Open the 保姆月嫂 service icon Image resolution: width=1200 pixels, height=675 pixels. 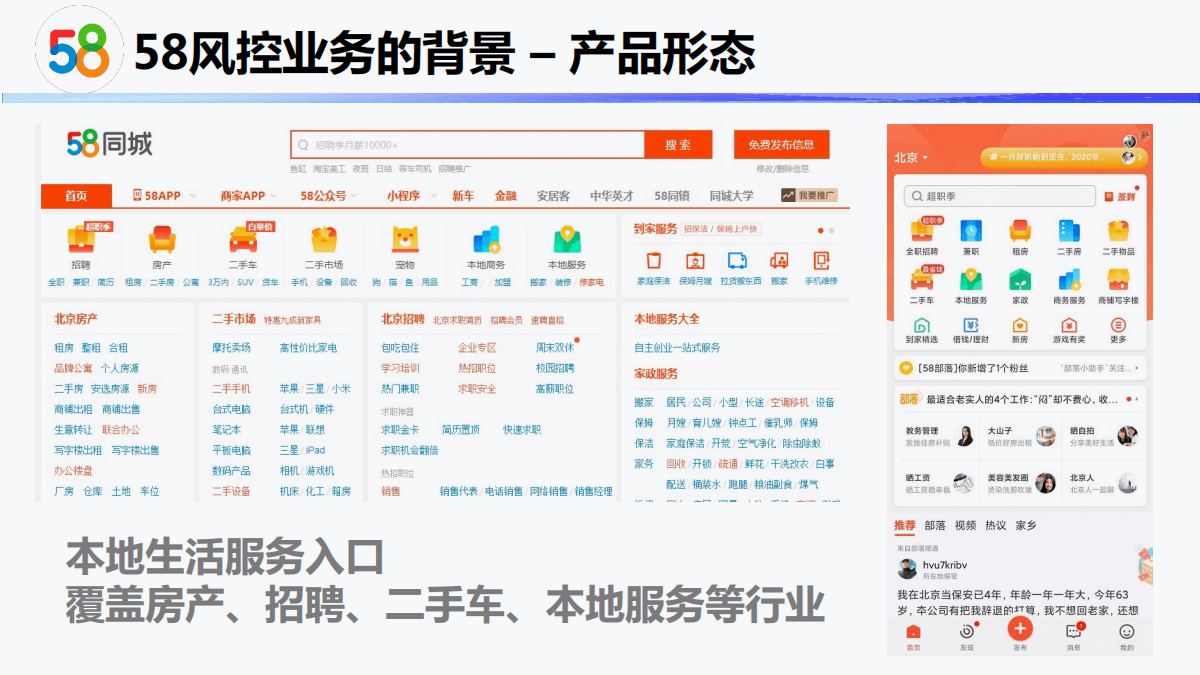pos(695,261)
